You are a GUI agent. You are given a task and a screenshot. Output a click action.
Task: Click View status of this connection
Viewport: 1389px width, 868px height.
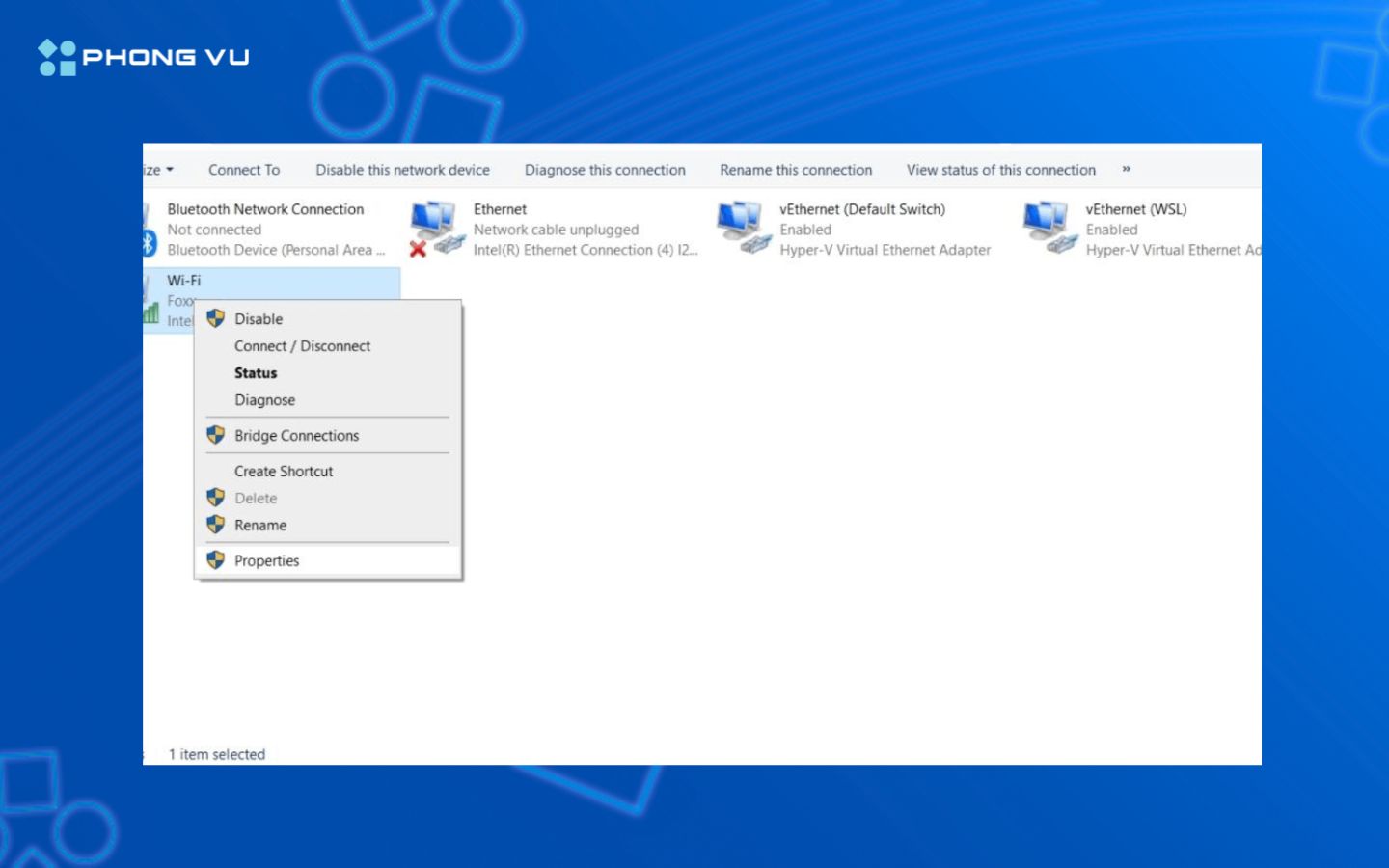click(1000, 170)
